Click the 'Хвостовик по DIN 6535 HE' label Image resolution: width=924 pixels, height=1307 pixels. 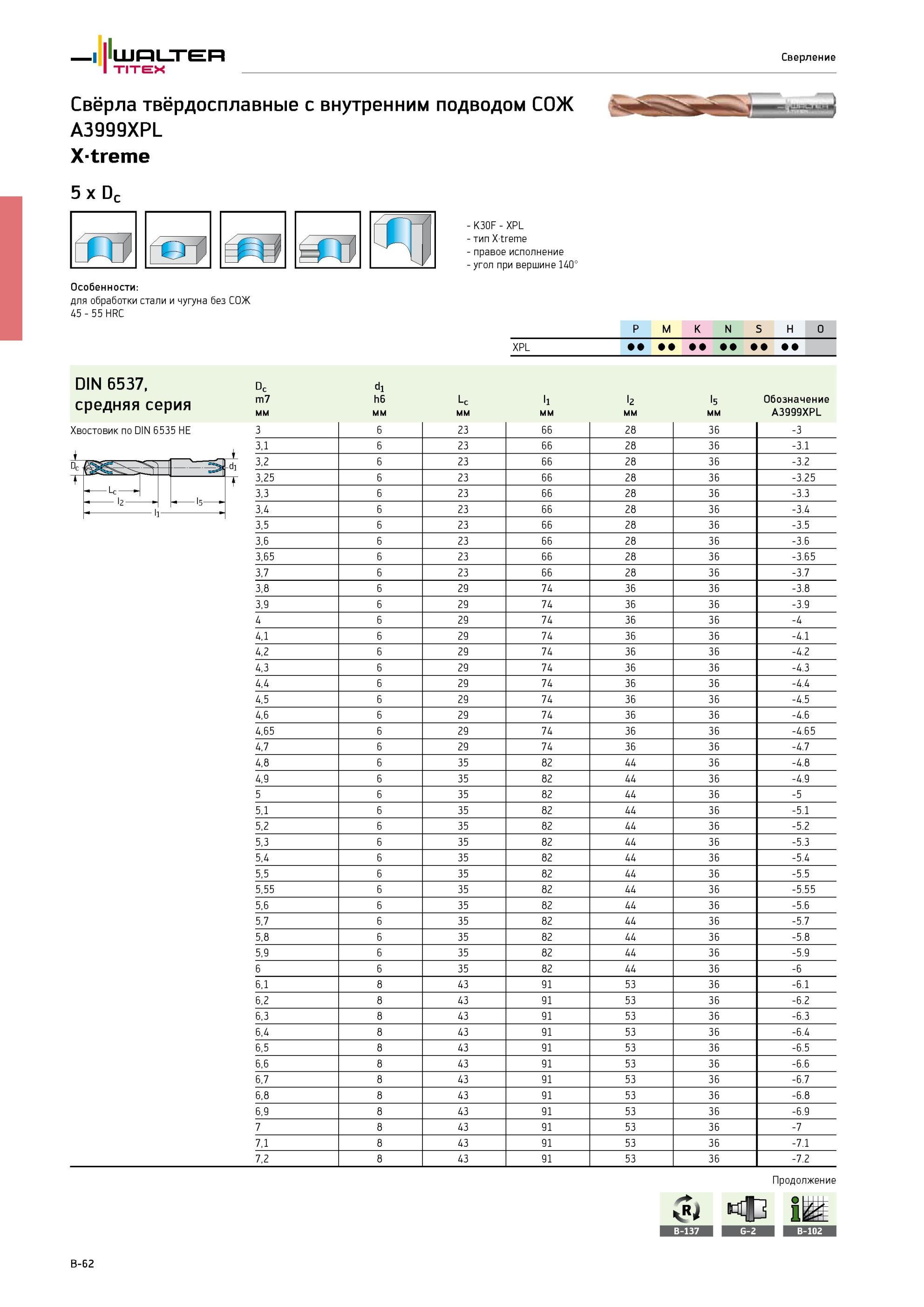click(x=130, y=430)
